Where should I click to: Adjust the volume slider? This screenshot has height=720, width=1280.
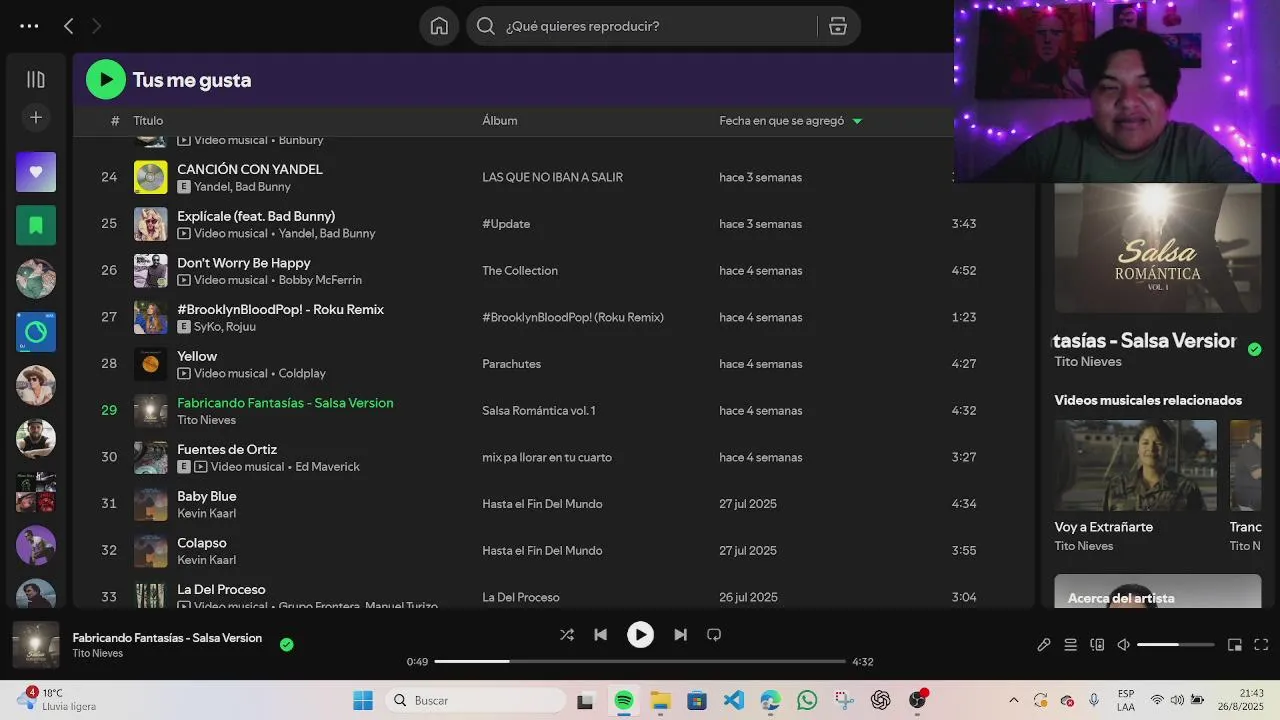(1176, 645)
